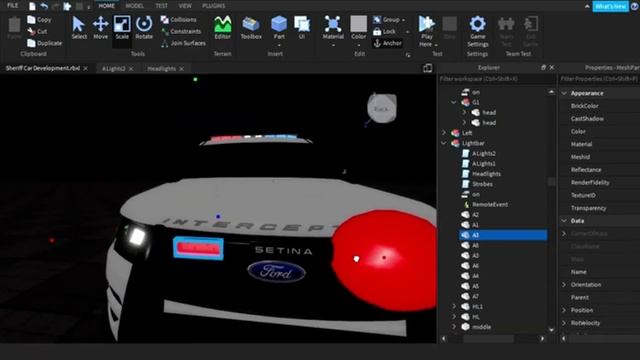The image size is (640, 360).
Task: Expand the middle item
Action: click(x=454, y=327)
